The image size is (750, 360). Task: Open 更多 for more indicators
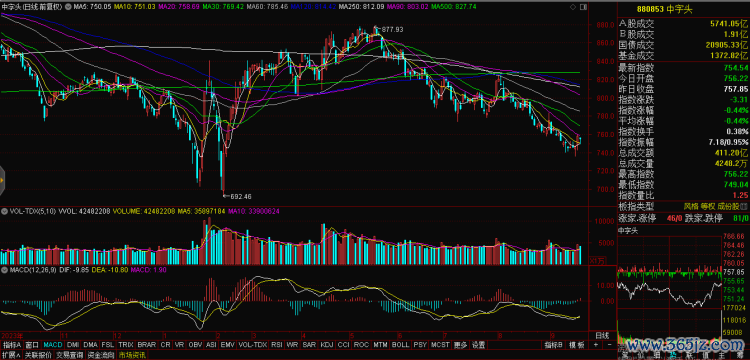[461, 345]
